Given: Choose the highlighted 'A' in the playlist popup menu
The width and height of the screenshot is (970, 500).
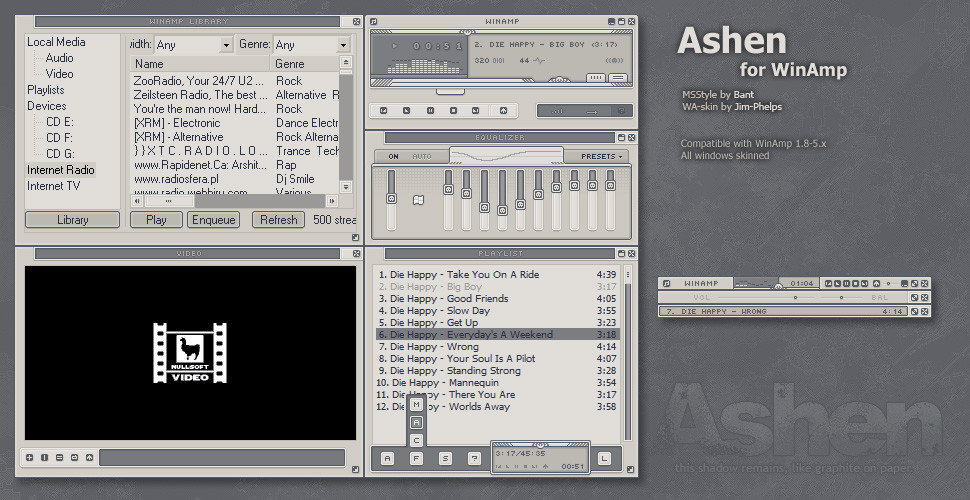Looking at the screenshot, I should point(417,423).
